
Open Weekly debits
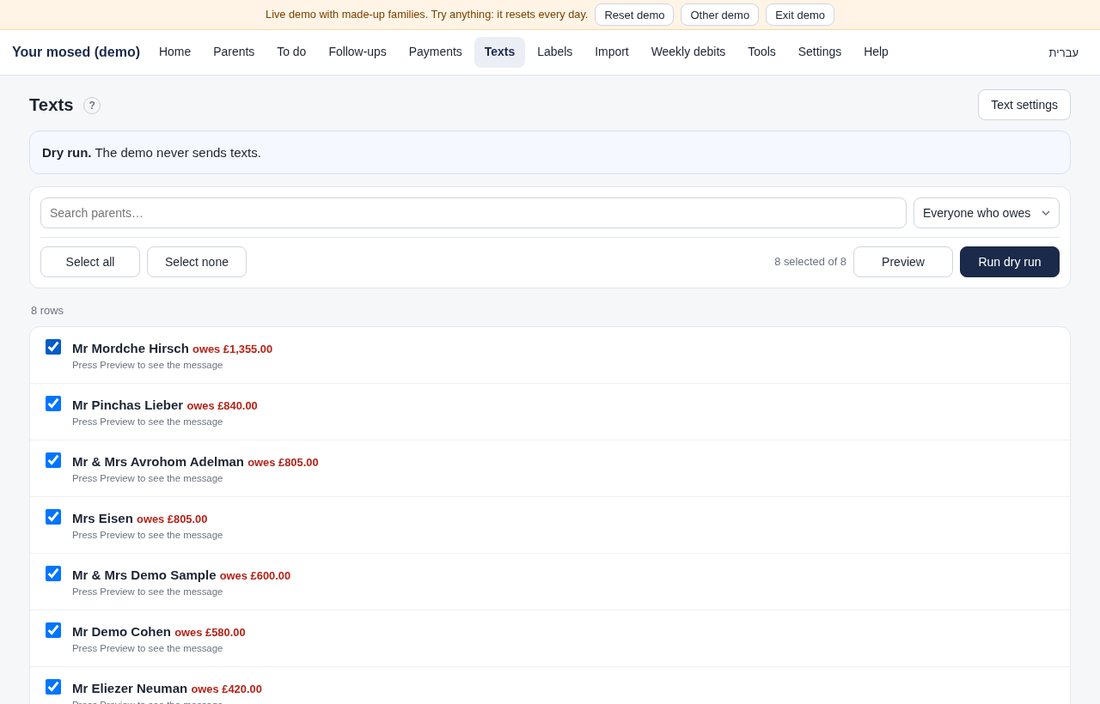point(688,52)
